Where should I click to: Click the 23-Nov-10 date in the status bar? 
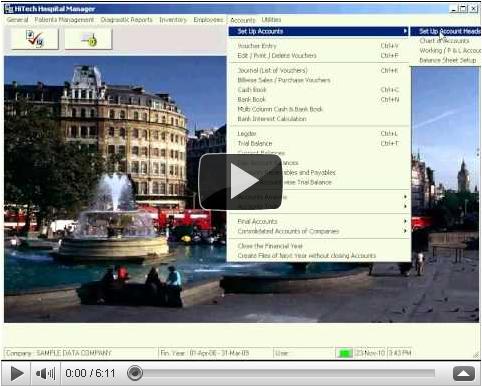(370, 353)
